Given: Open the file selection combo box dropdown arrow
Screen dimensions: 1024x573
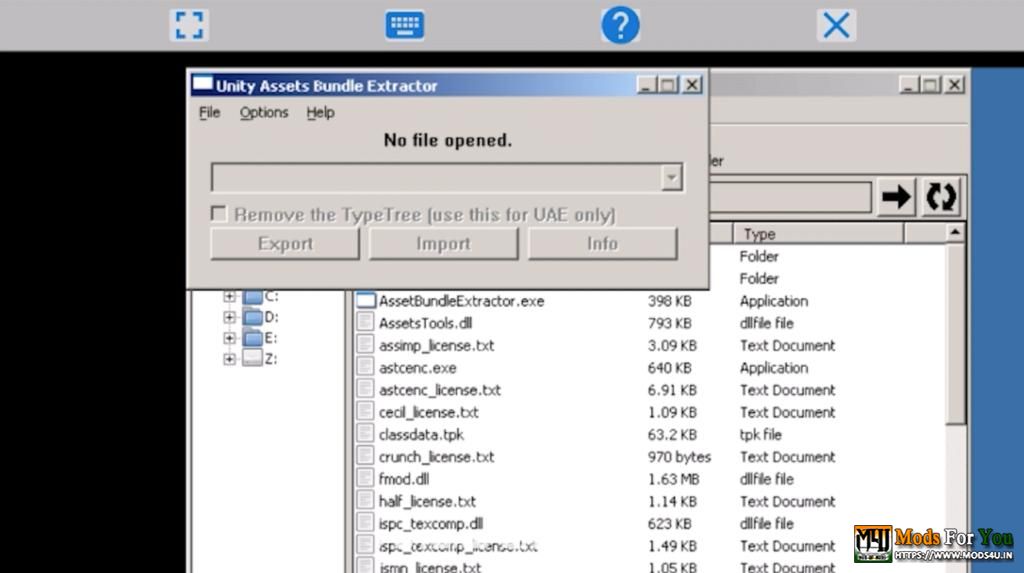Looking at the screenshot, I should pos(671,177).
